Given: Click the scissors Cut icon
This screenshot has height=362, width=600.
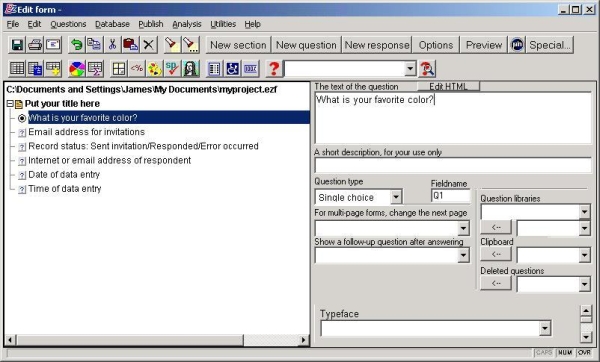Looking at the screenshot, I should (112, 45).
